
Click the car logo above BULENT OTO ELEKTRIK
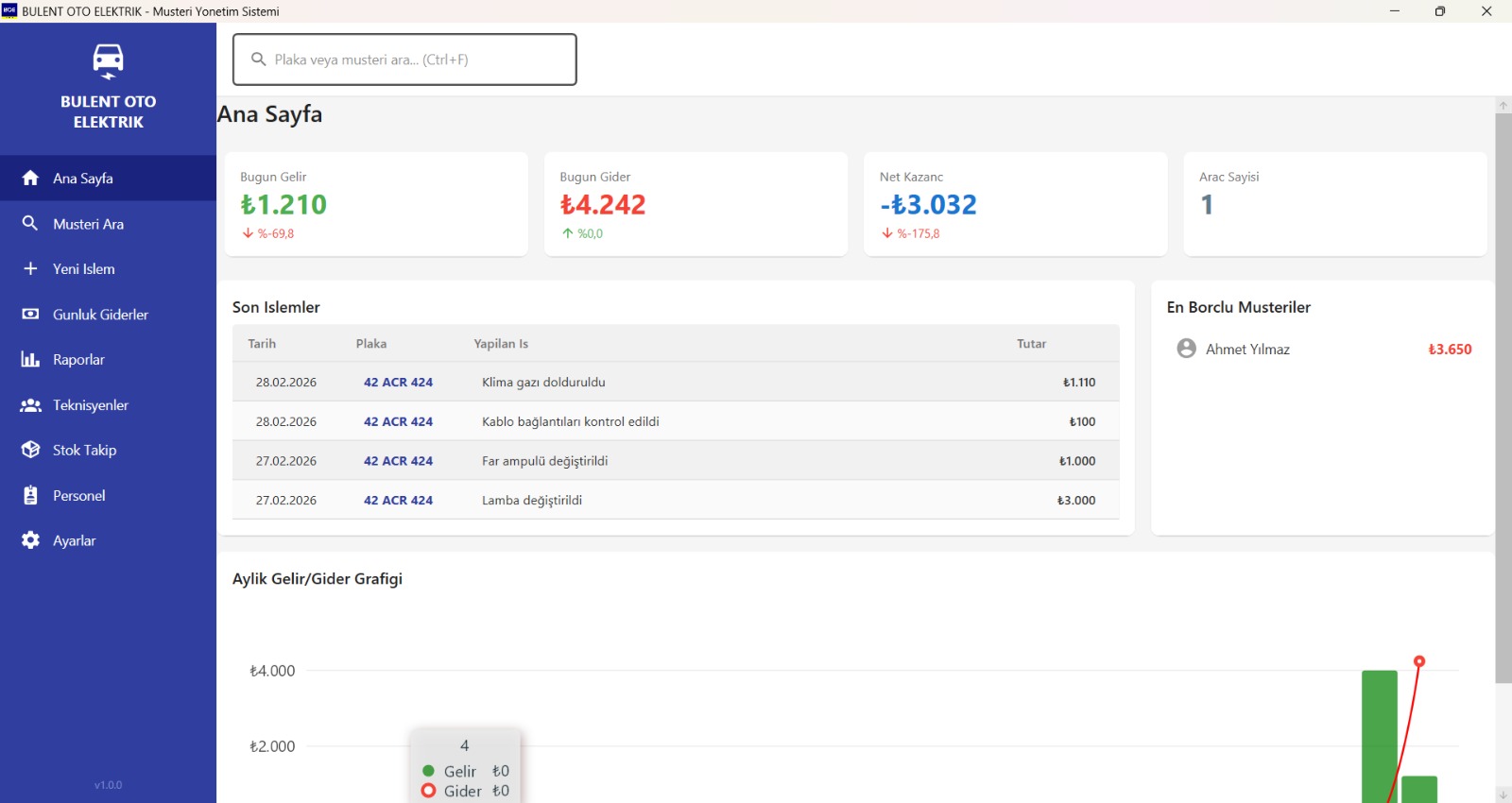(x=108, y=60)
